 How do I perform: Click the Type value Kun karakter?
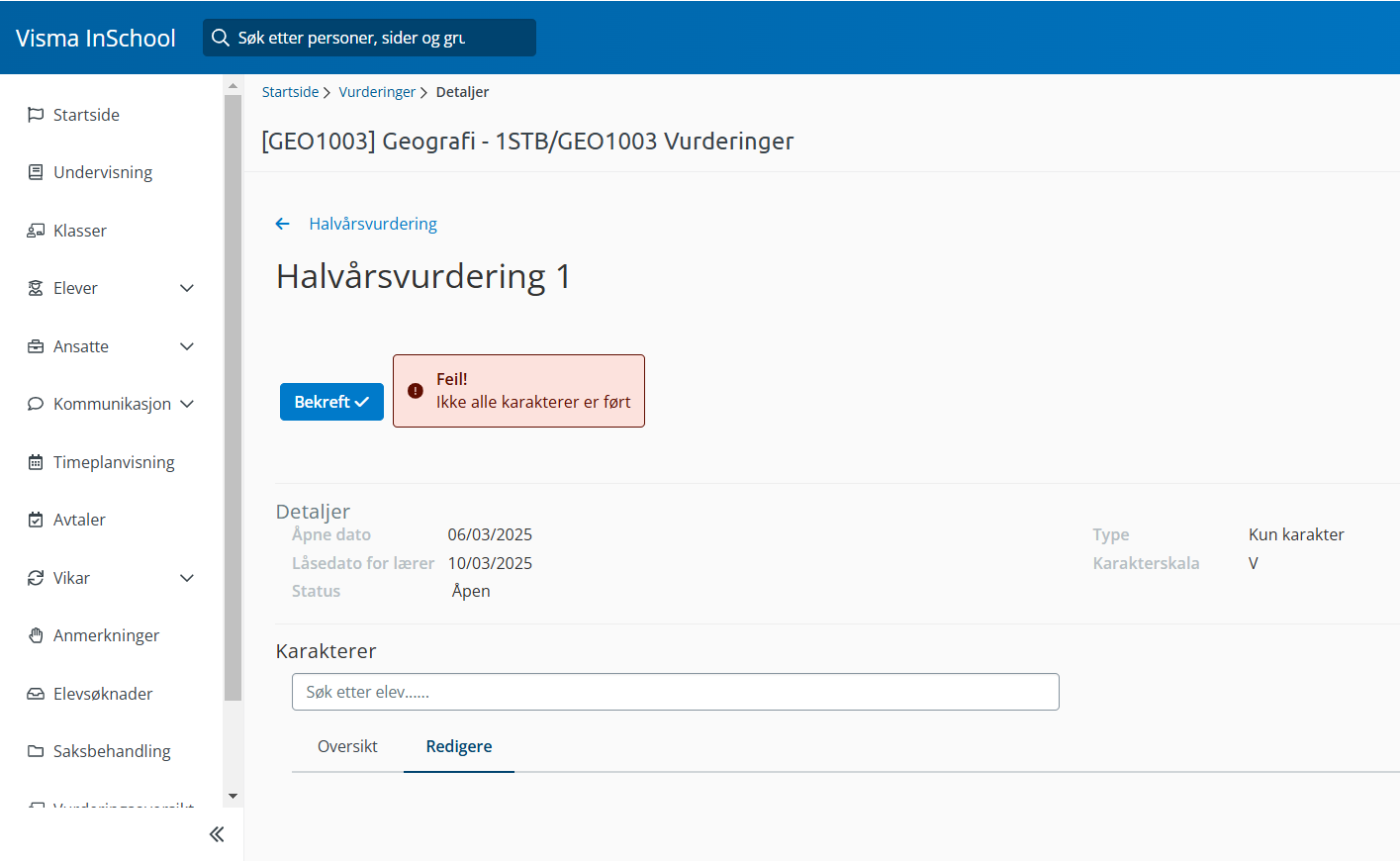pos(1296,534)
